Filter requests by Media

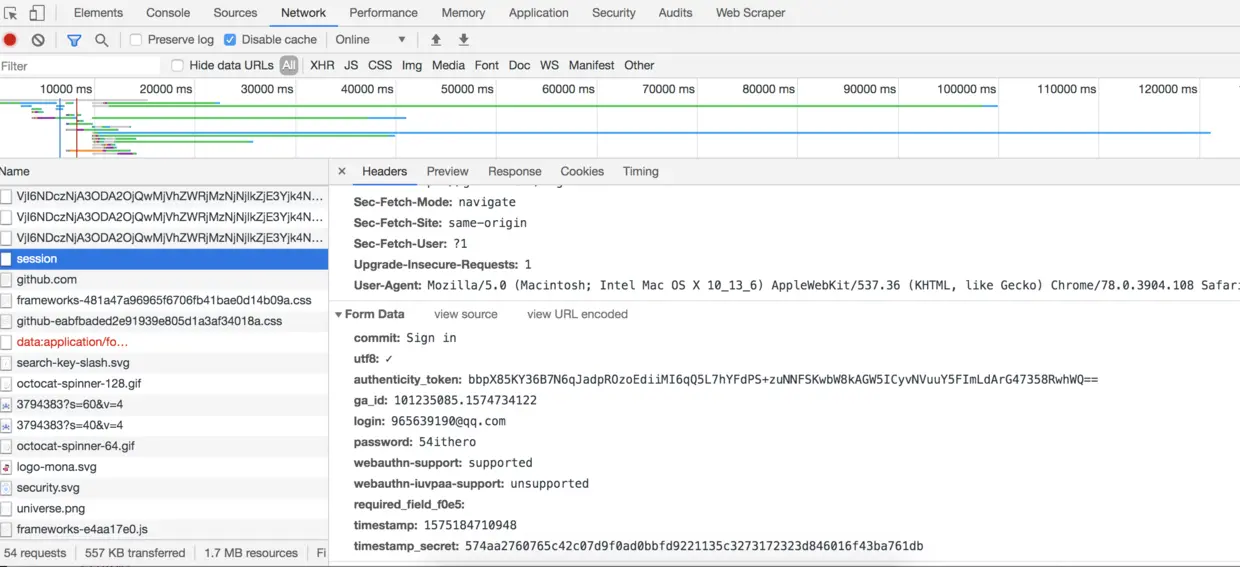click(448, 66)
